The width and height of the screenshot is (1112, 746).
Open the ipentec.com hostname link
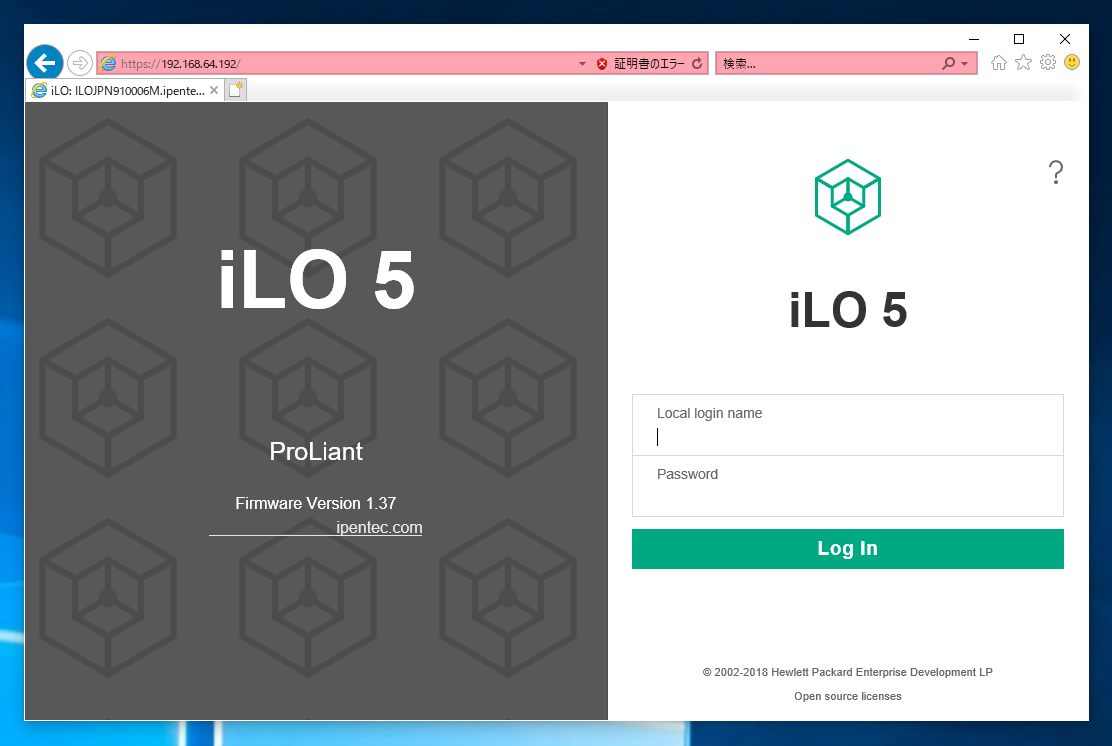pyautogui.click(x=379, y=528)
